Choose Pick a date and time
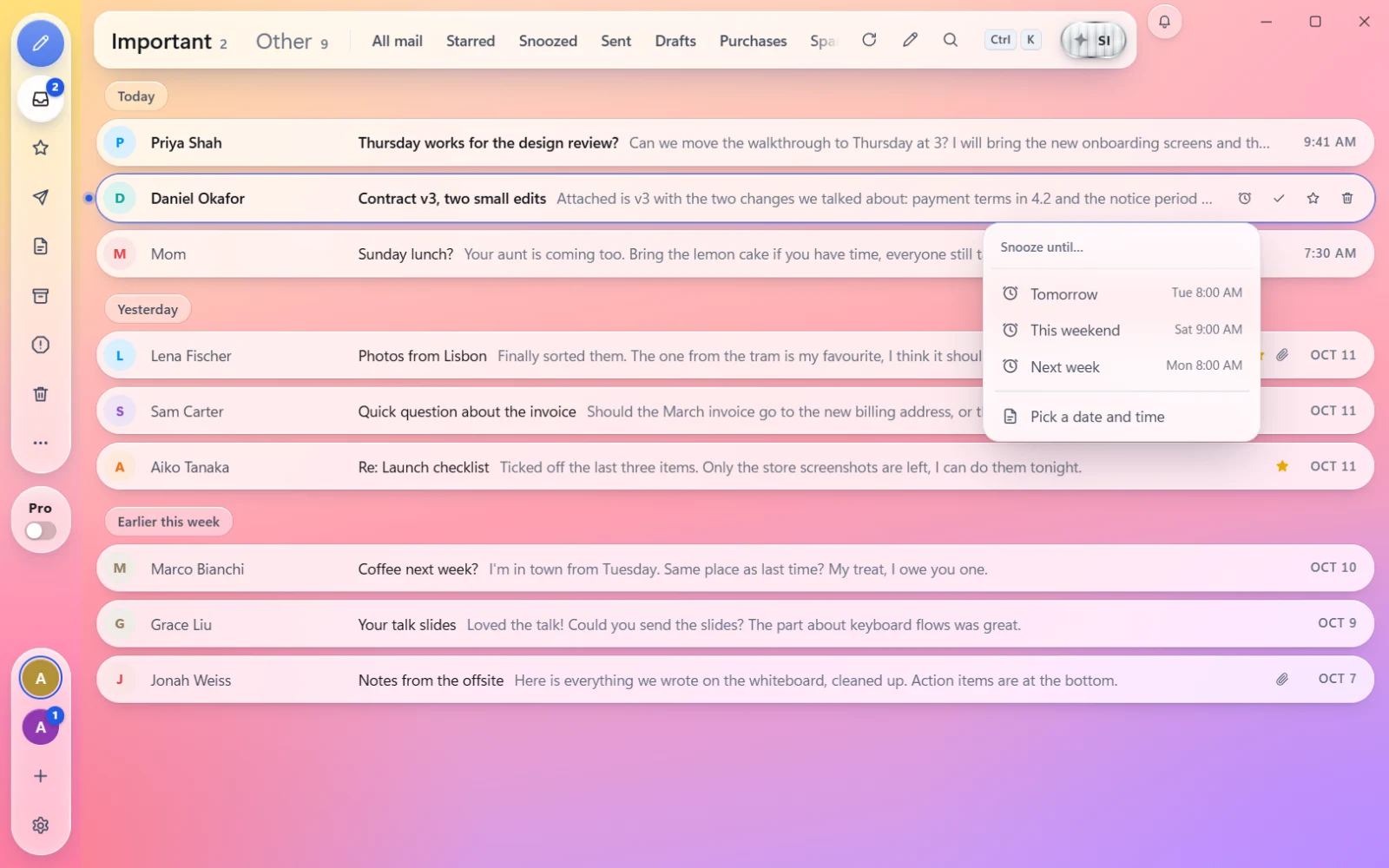Image resolution: width=1389 pixels, height=868 pixels. [1122, 417]
